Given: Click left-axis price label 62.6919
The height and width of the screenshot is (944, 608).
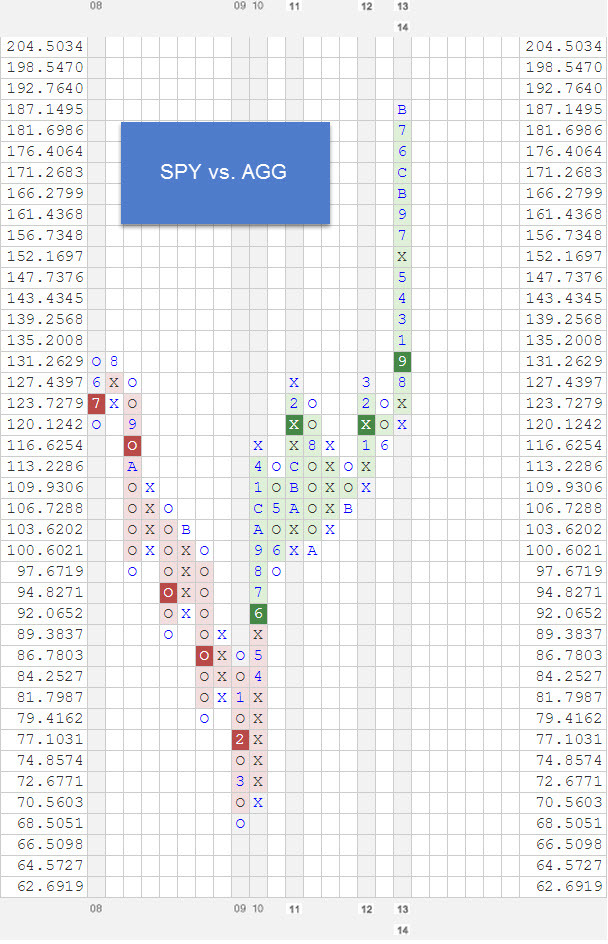Looking at the screenshot, I should click(51, 886).
